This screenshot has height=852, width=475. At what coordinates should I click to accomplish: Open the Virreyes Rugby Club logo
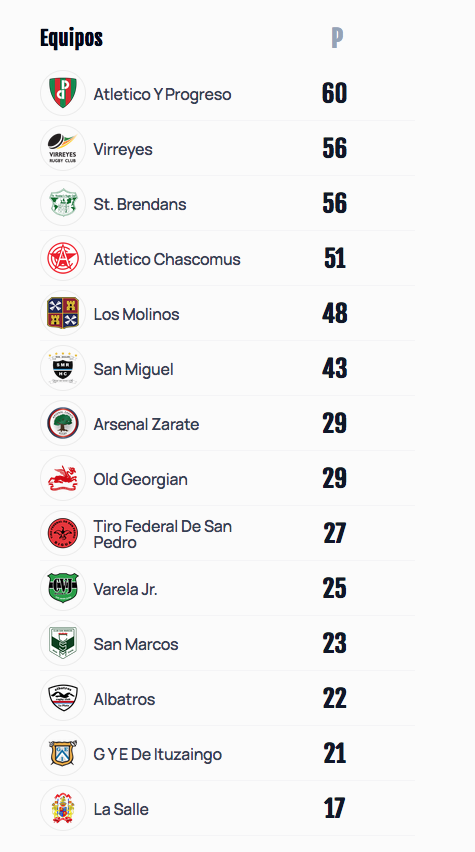(63, 148)
